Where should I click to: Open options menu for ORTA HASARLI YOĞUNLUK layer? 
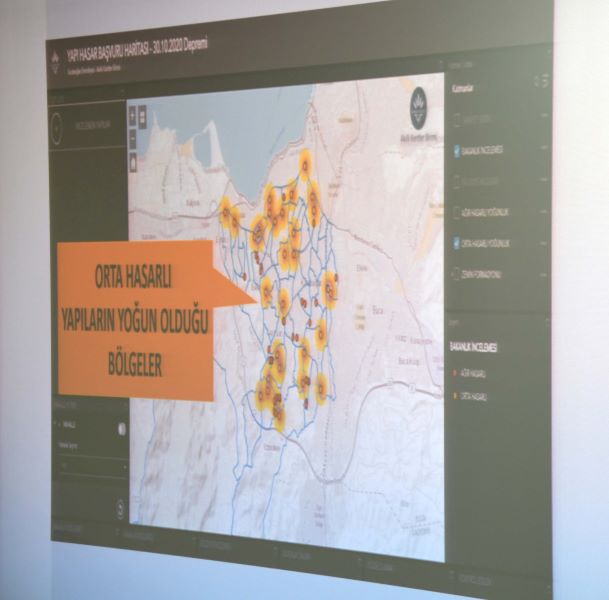click(x=544, y=243)
